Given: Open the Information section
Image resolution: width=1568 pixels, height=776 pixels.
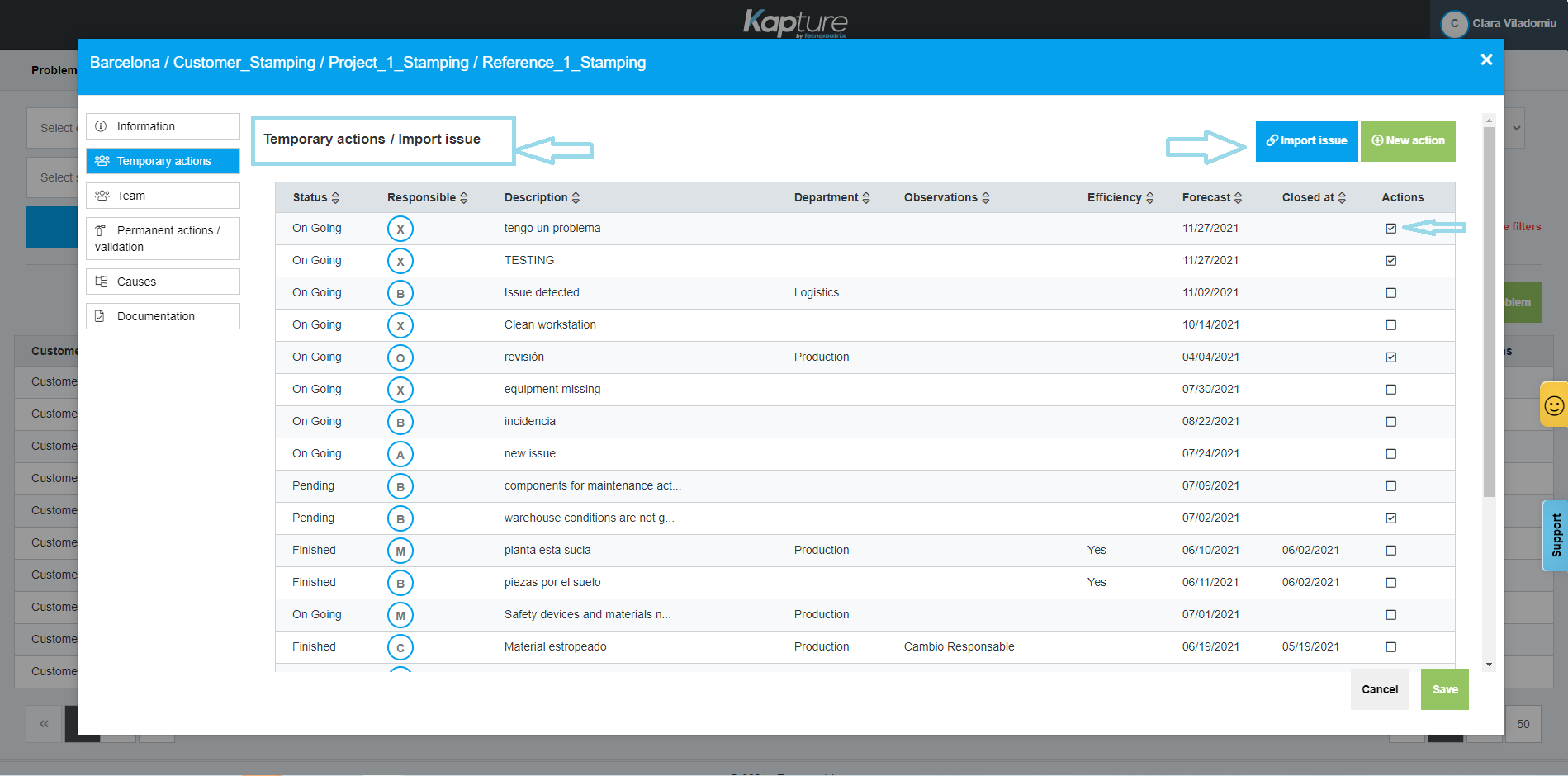Looking at the screenshot, I should [x=163, y=126].
